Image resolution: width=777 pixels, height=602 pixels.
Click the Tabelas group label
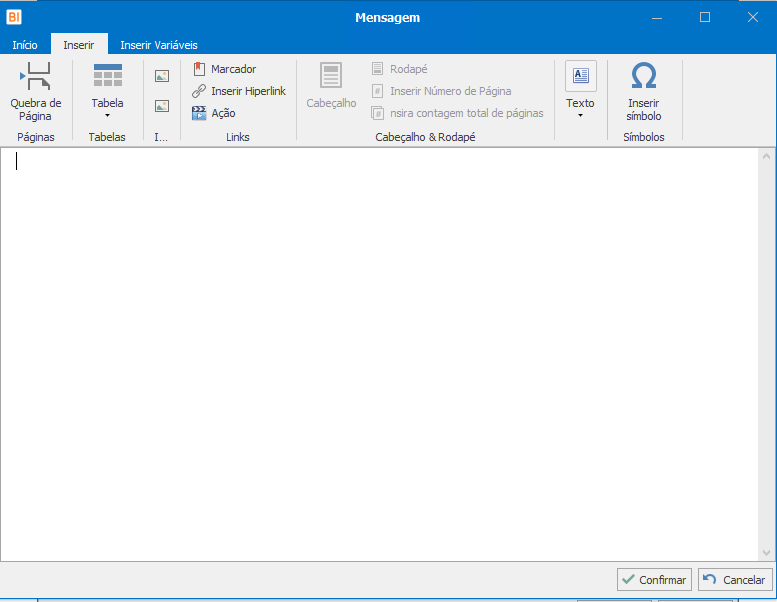point(107,137)
